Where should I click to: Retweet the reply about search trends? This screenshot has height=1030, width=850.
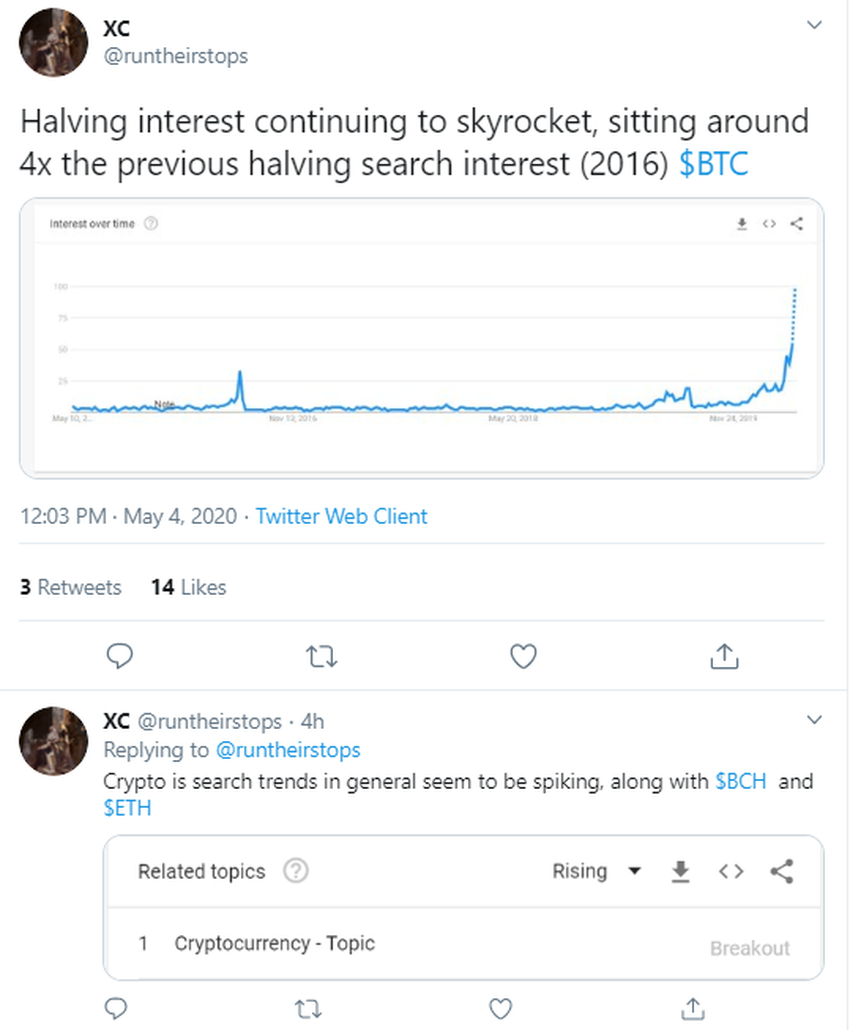tap(310, 1008)
